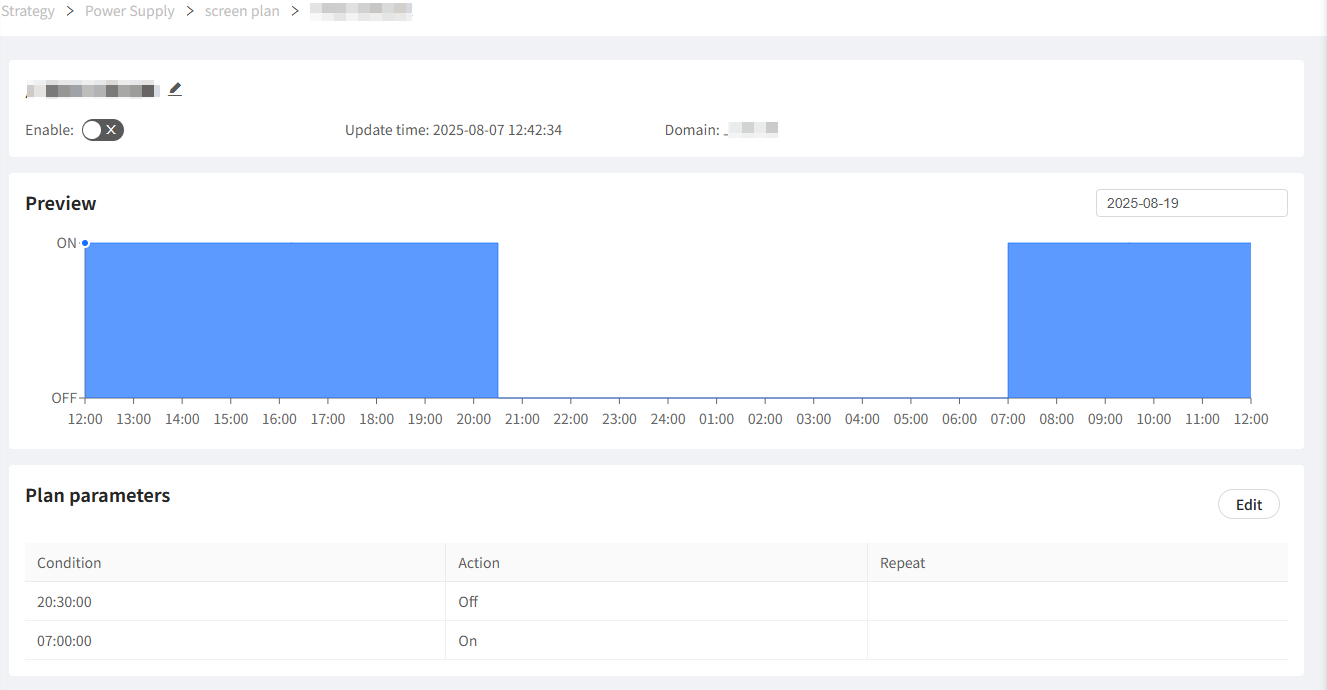Screen dimensions: 1327x690
Task: Click the ON marker dot on chart
Action: coord(85,243)
